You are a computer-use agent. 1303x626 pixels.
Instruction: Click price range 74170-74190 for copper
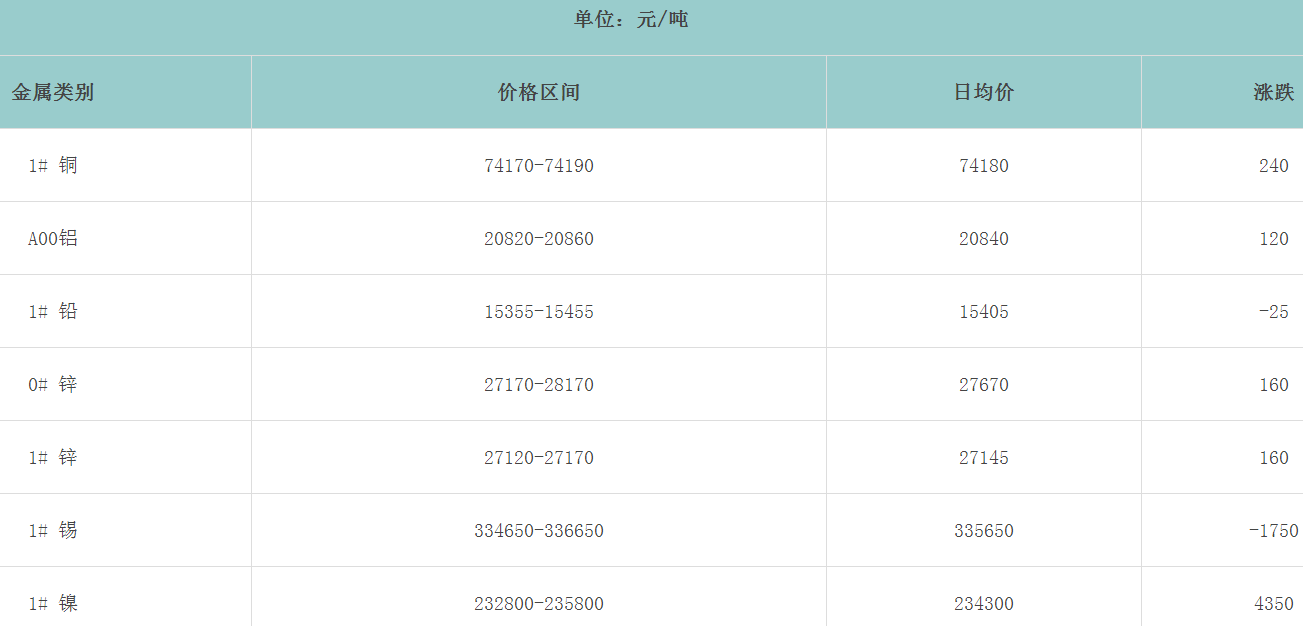538,166
